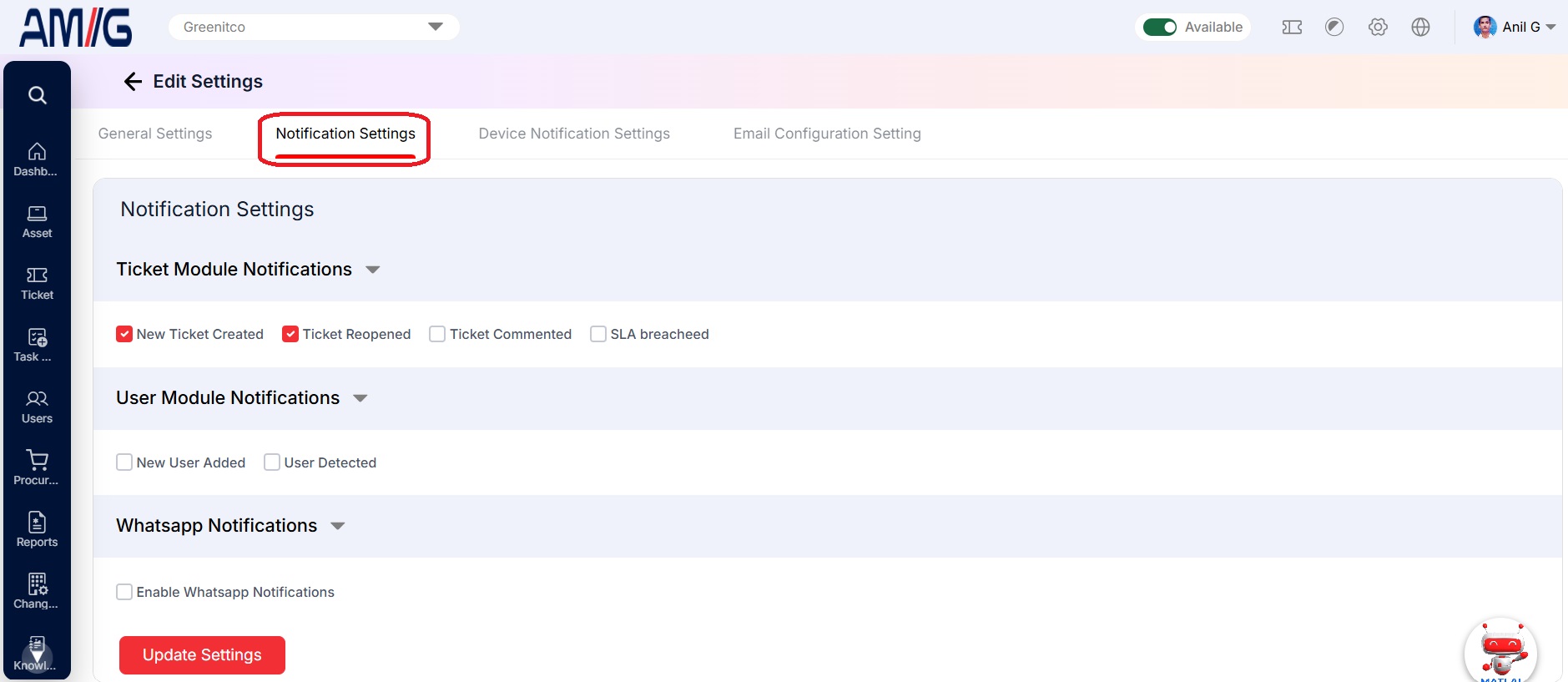Open the Procurement cart module
This screenshot has width=1568, height=682.
point(37,468)
